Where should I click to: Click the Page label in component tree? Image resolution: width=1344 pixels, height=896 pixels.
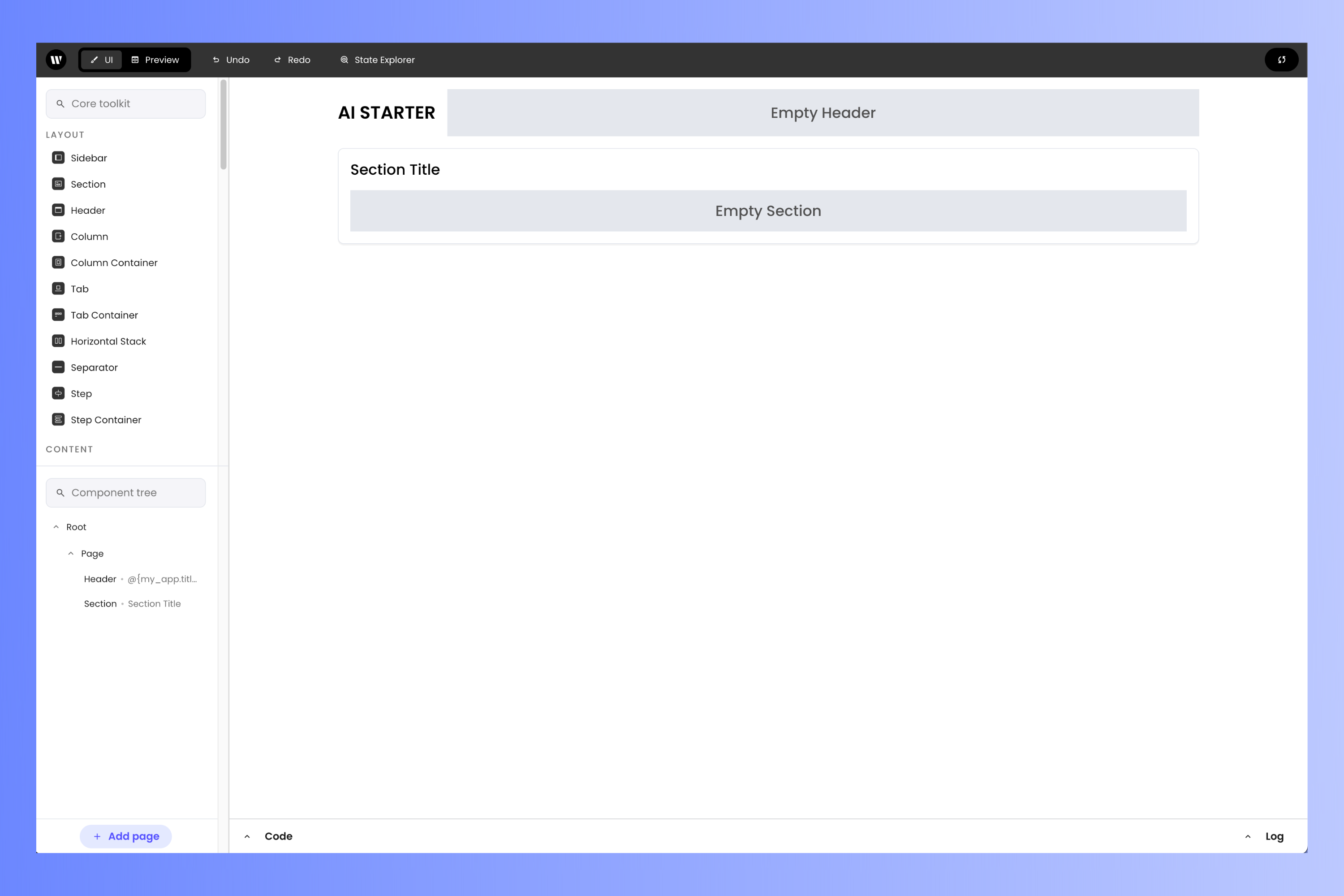pos(92,553)
